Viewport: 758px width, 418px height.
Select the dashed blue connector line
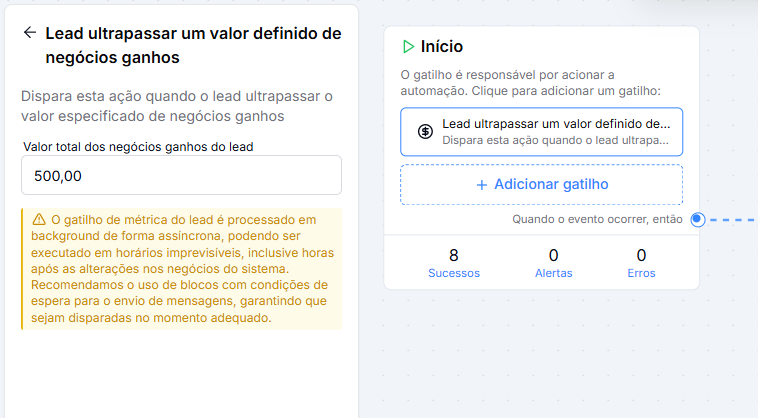click(735, 219)
